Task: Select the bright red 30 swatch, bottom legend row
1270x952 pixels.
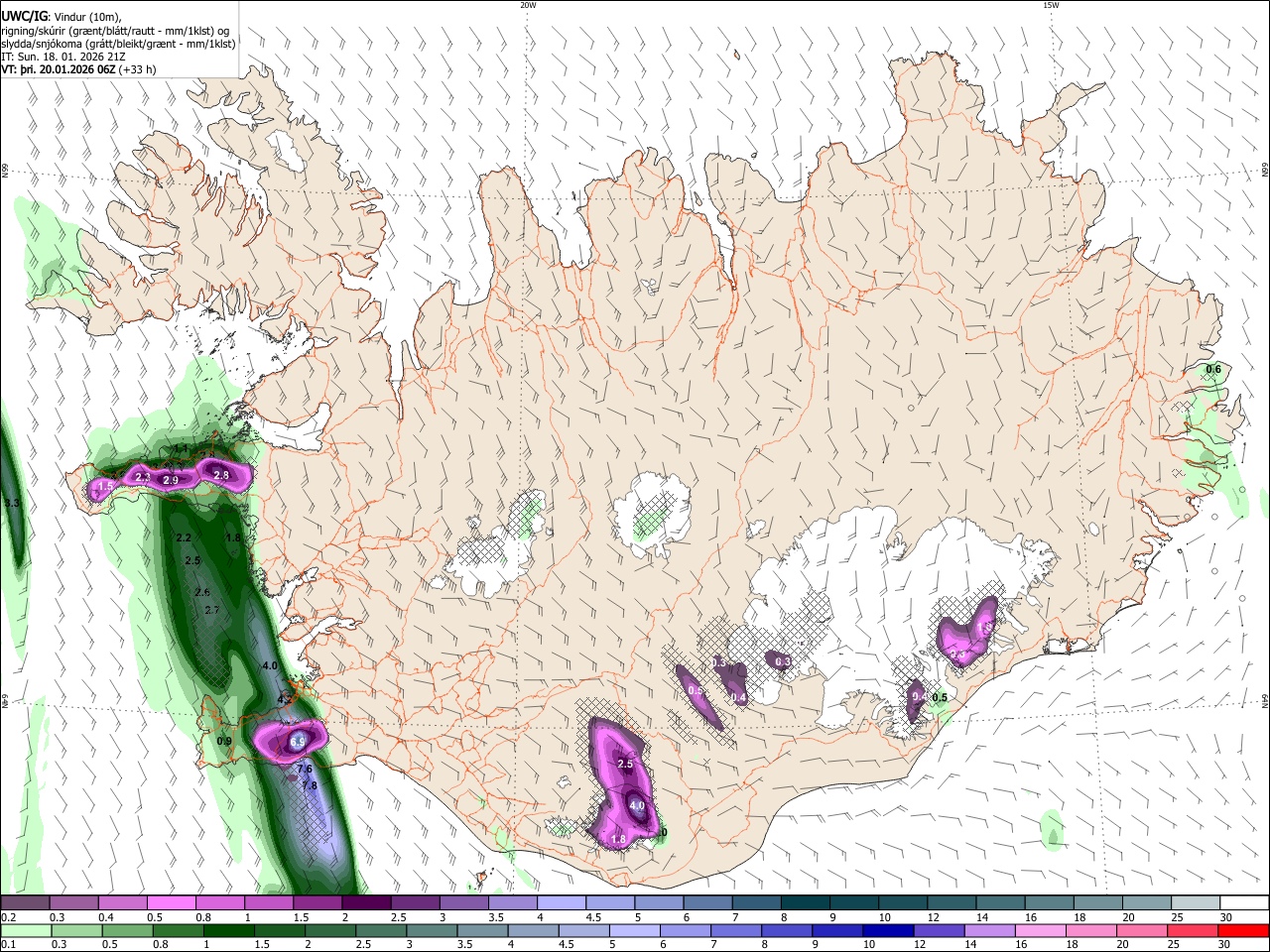Action: [1243, 930]
